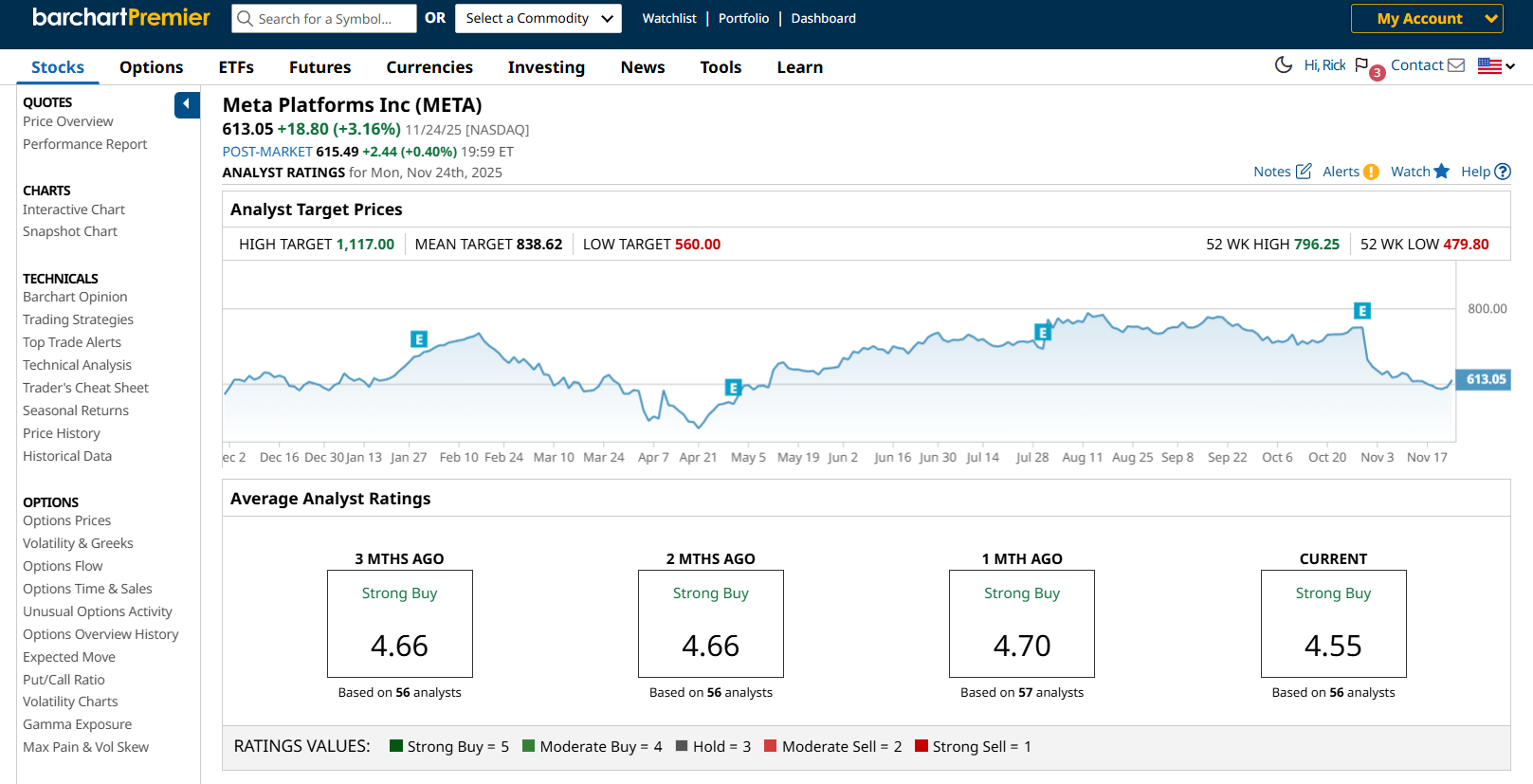The image size is (1533, 784).
Task: Click the Contact envelope icon
Action: 1456,65
